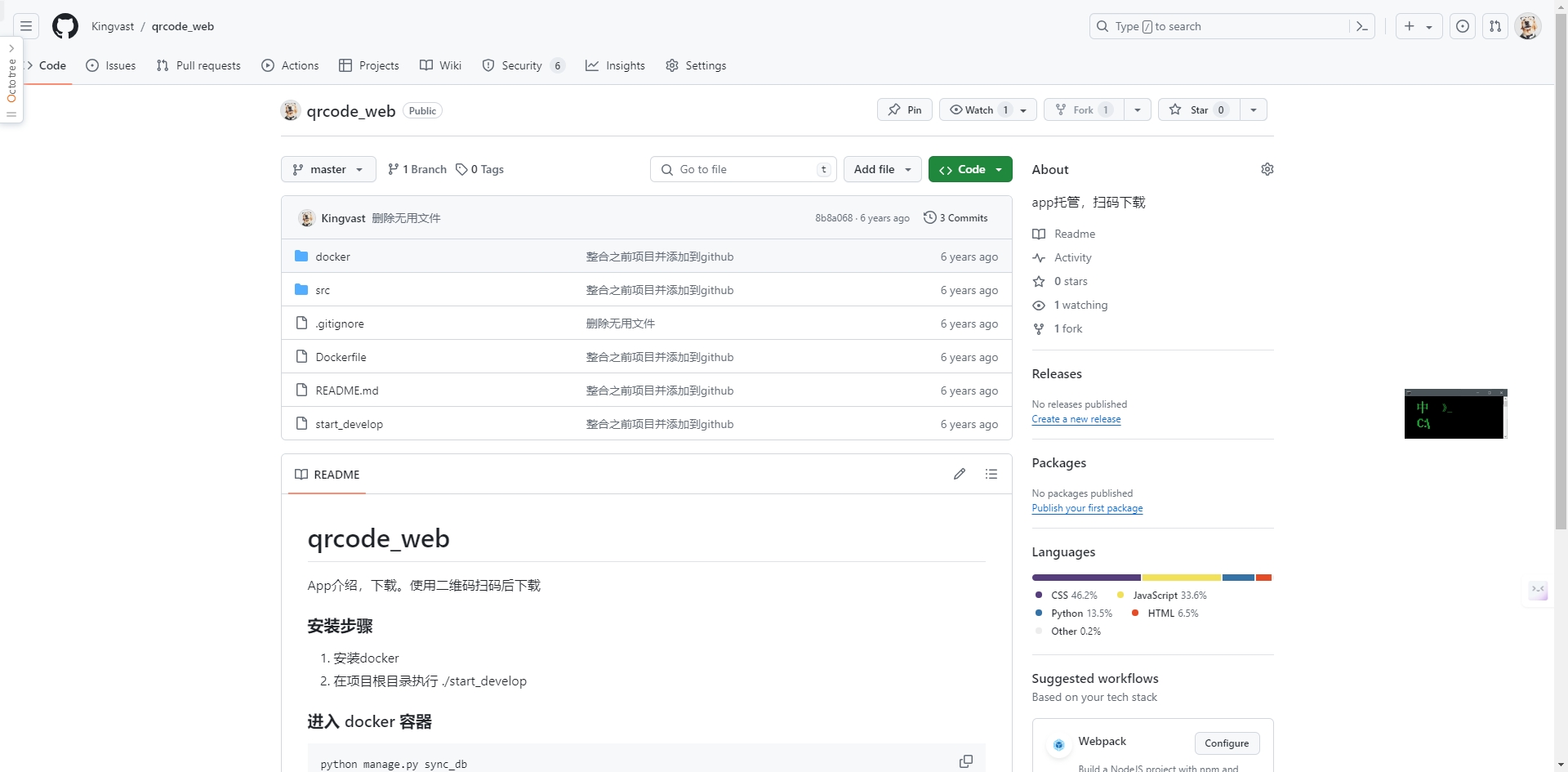Click the small terminal overlay window
The image size is (1568, 772).
click(x=1455, y=414)
